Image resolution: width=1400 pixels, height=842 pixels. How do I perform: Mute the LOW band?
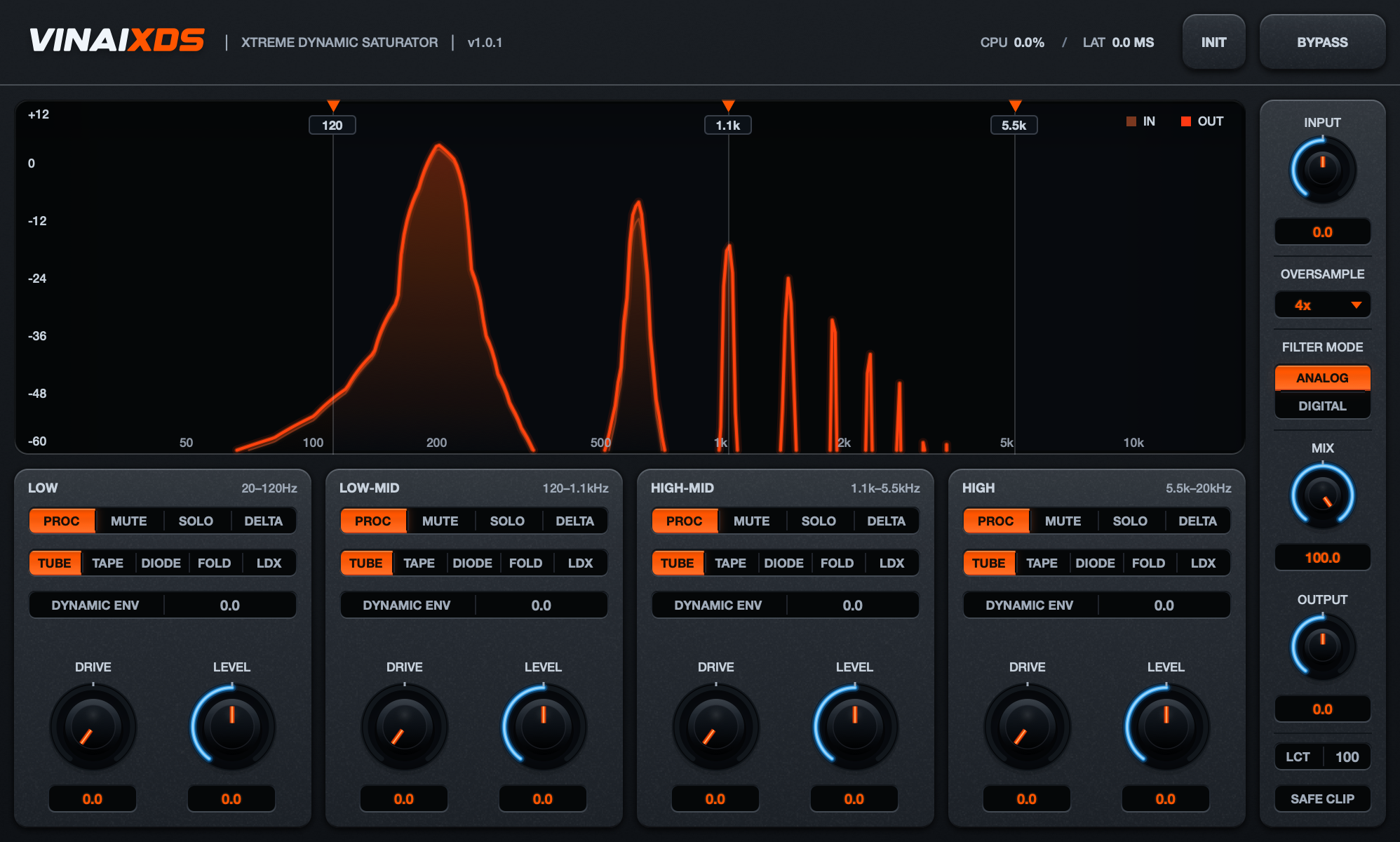129,521
